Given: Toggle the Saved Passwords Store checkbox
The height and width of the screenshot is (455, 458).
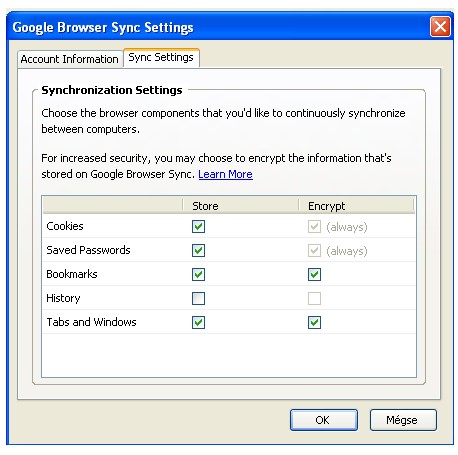Looking at the screenshot, I should point(198,250).
